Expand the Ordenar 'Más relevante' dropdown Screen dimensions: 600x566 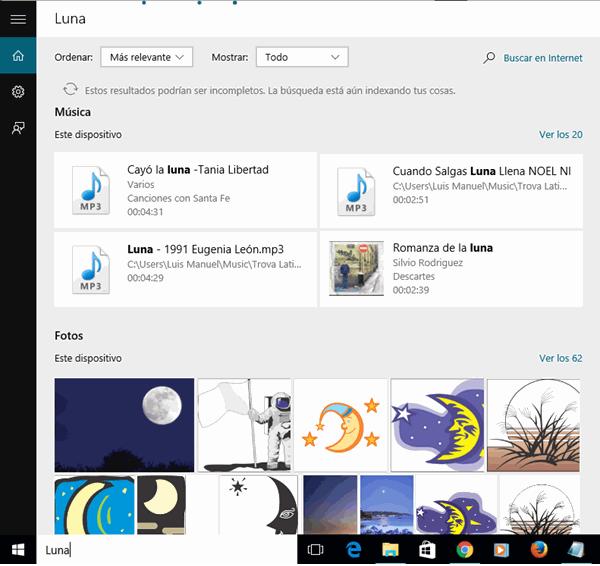click(146, 58)
